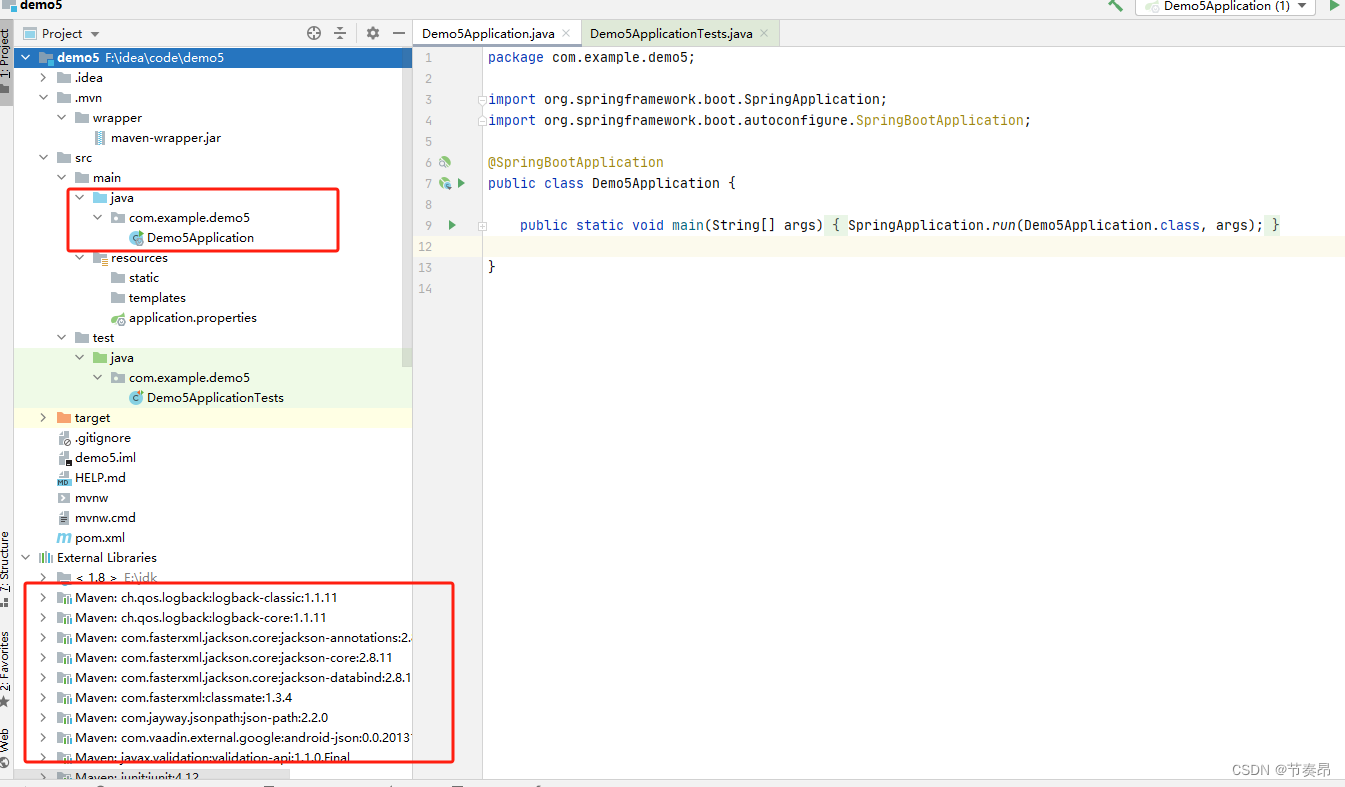1345x787 pixels.
Task: Open the Project panel settings gear
Action: 373,33
